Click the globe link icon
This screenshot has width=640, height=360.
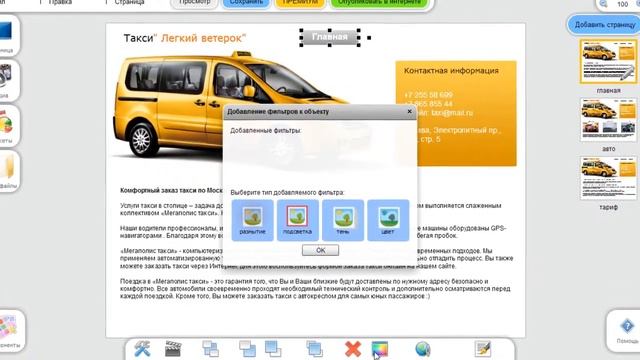pos(423,349)
